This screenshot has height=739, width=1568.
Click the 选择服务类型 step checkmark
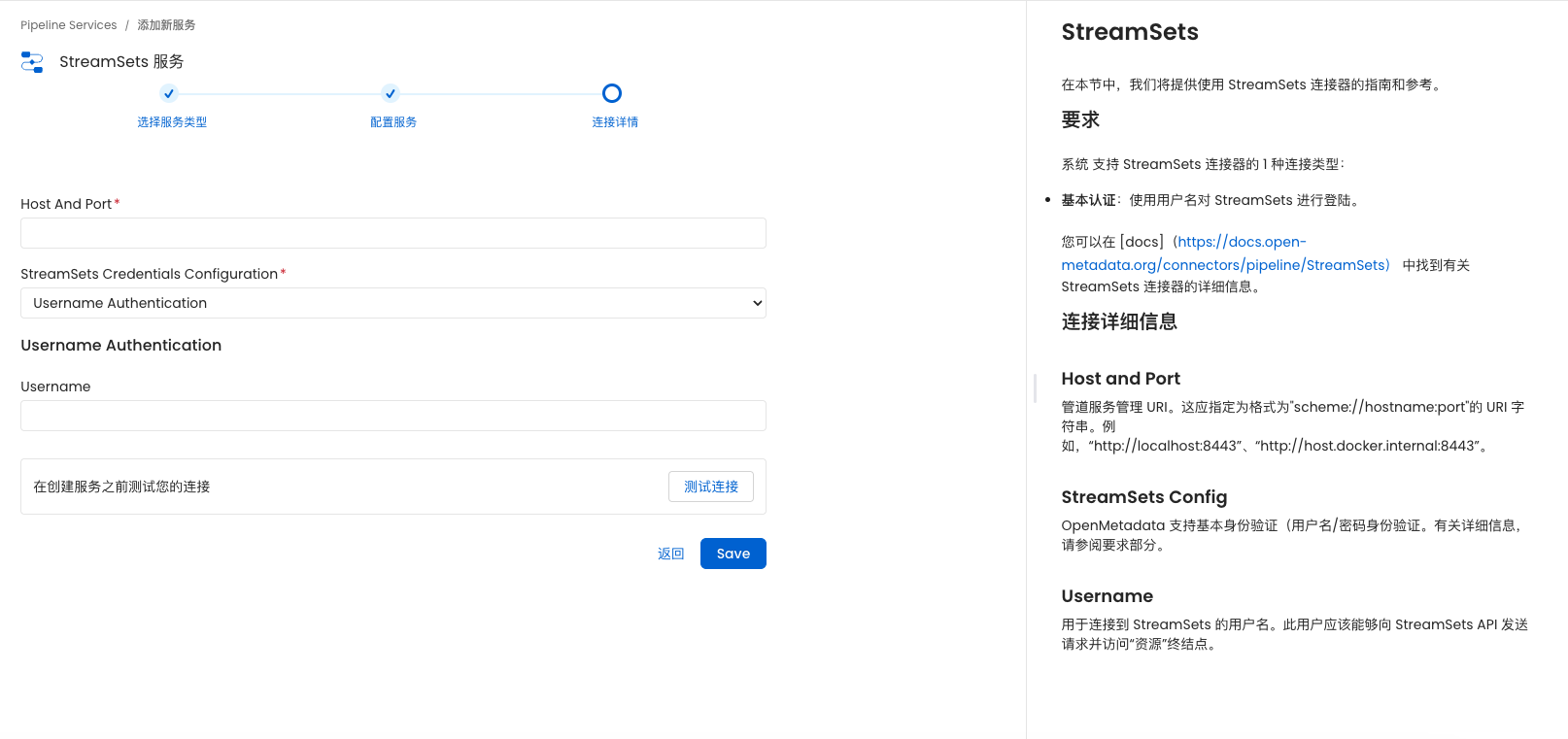pyautogui.click(x=169, y=93)
